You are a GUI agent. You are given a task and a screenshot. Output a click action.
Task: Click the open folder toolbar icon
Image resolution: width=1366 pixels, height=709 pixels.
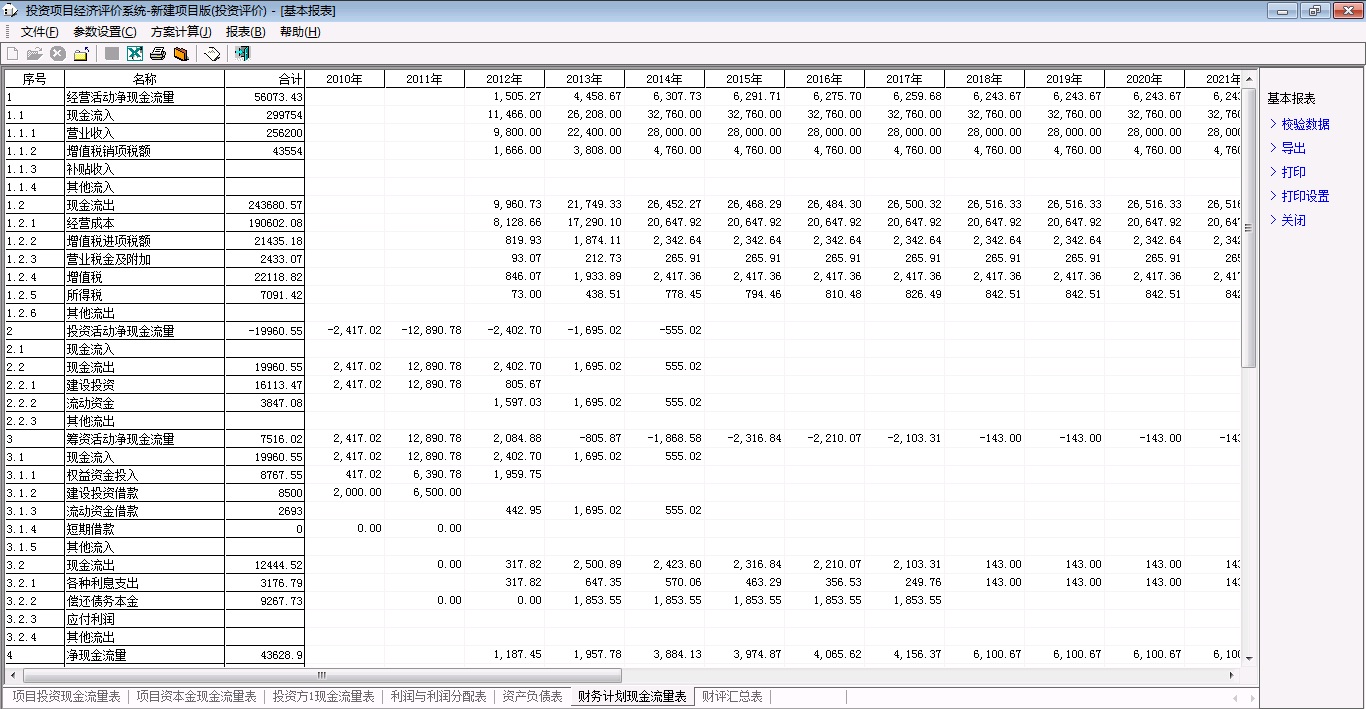click(x=34, y=54)
